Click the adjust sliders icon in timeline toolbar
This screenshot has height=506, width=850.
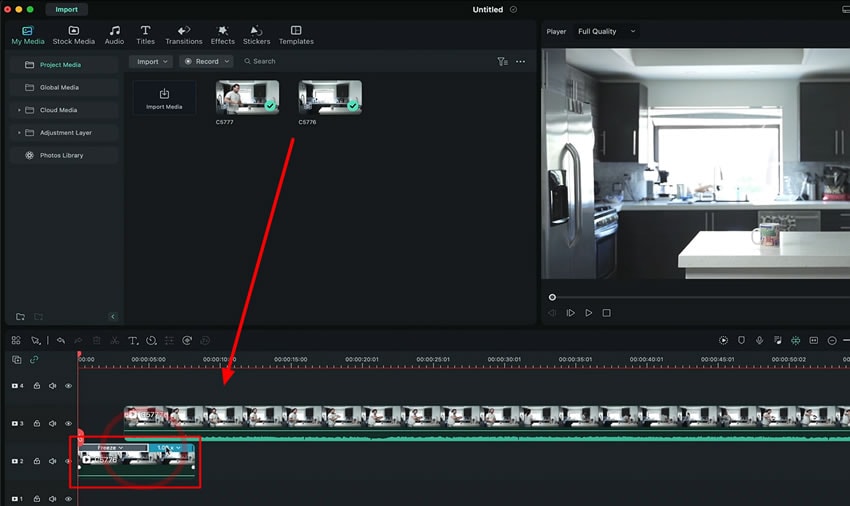[169, 341]
